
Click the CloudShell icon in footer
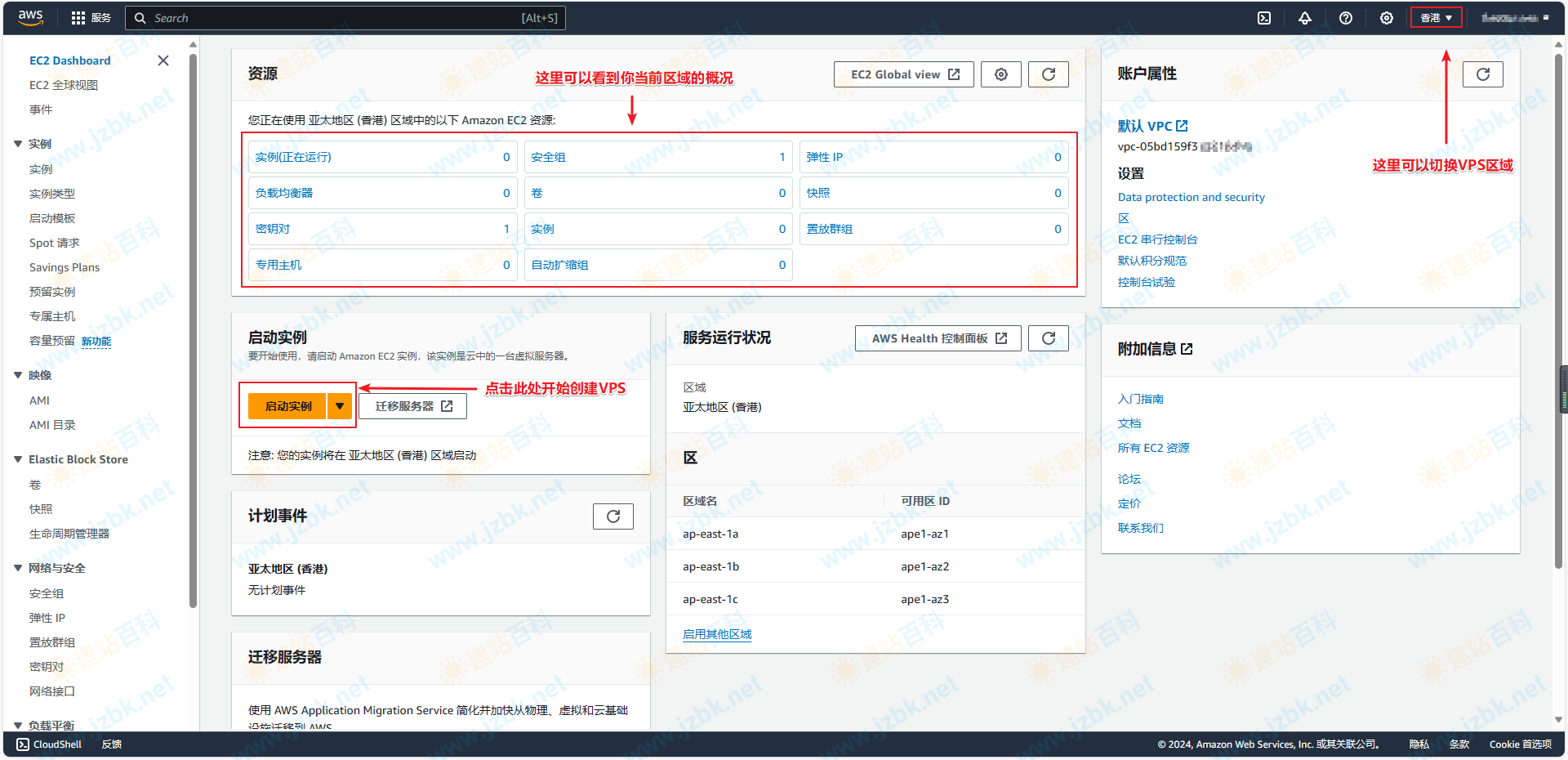click(x=23, y=744)
